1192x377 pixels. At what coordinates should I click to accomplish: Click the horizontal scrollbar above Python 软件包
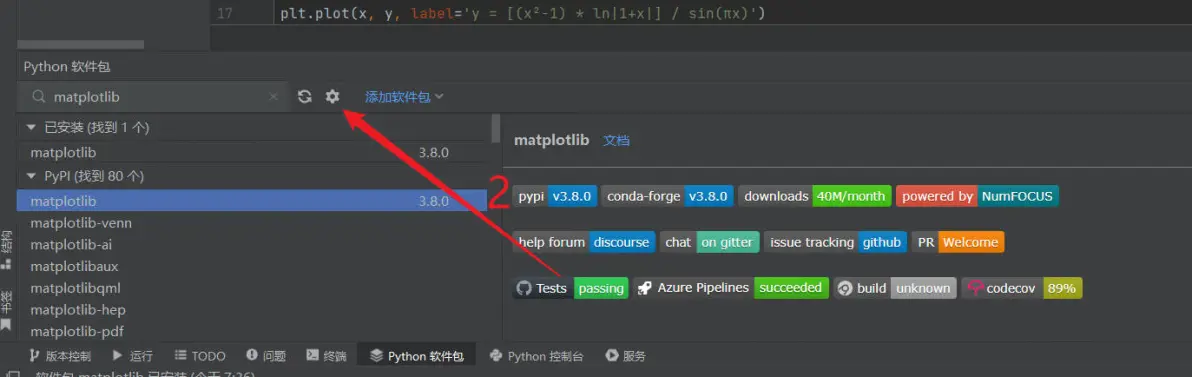click(x=81, y=45)
